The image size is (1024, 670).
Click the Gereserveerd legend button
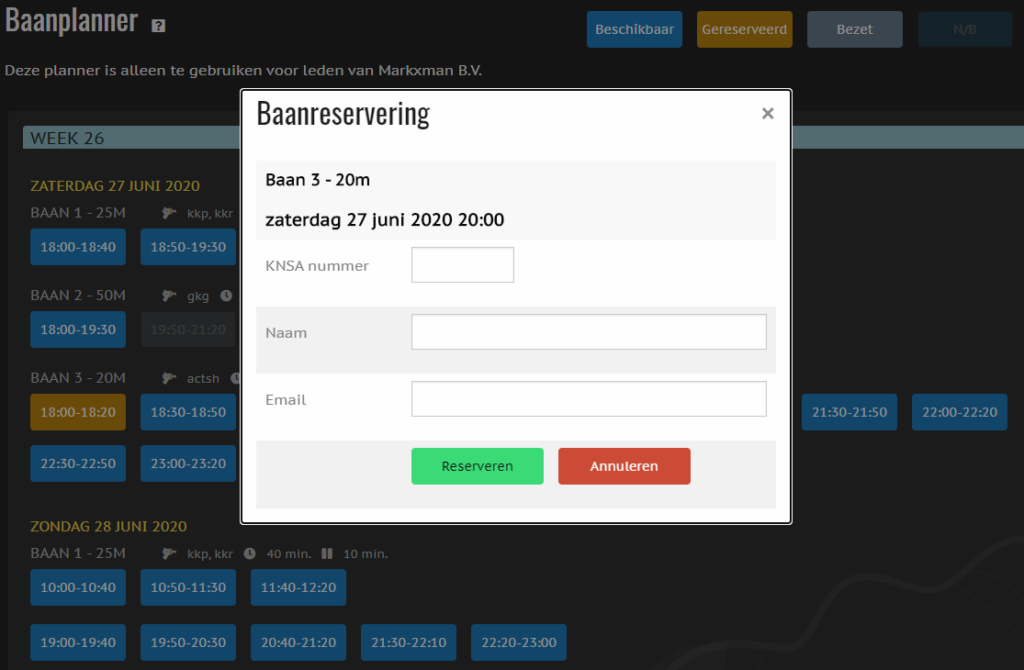[744, 29]
